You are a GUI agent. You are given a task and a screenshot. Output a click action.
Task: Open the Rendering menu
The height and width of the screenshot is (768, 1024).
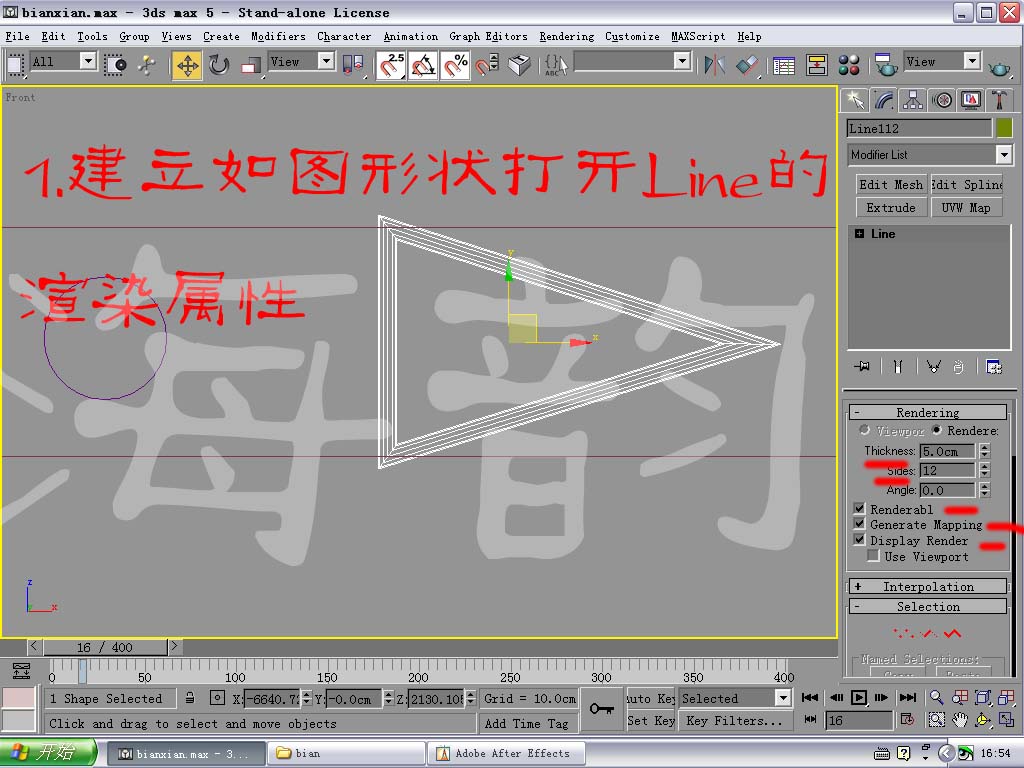566,36
